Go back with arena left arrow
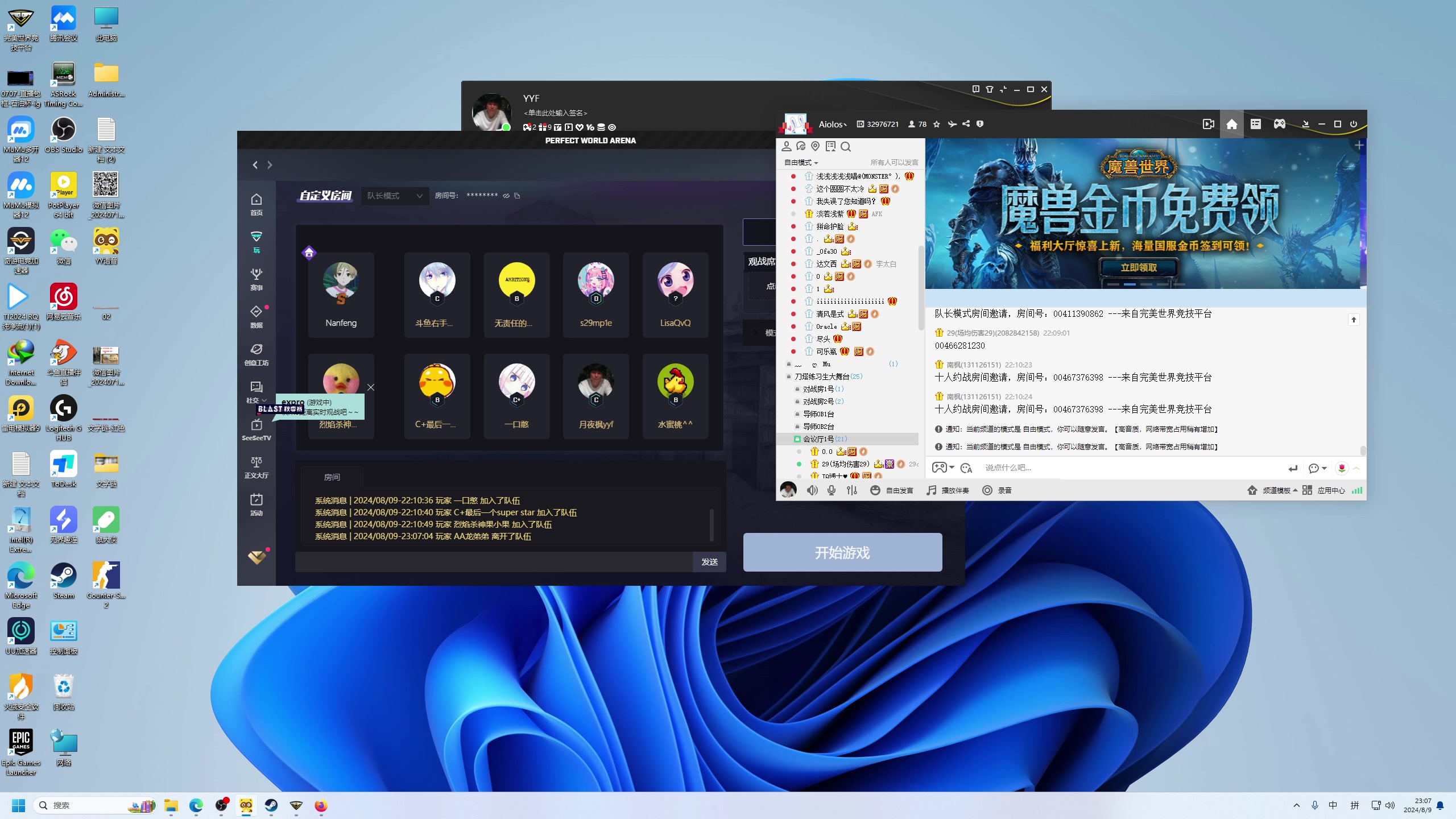This screenshot has height=819, width=1456. 255,165
